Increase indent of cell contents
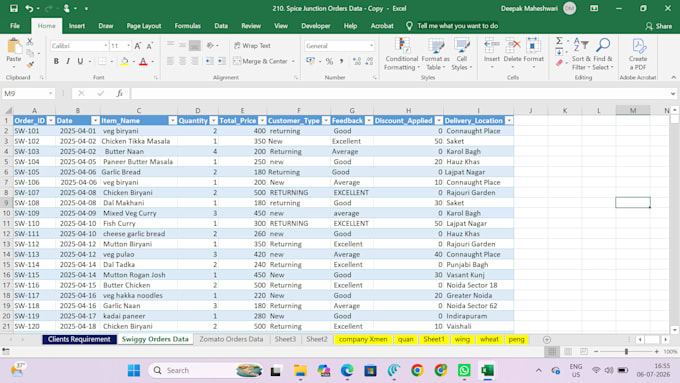This screenshot has width=680, height=383. pos(222,61)
